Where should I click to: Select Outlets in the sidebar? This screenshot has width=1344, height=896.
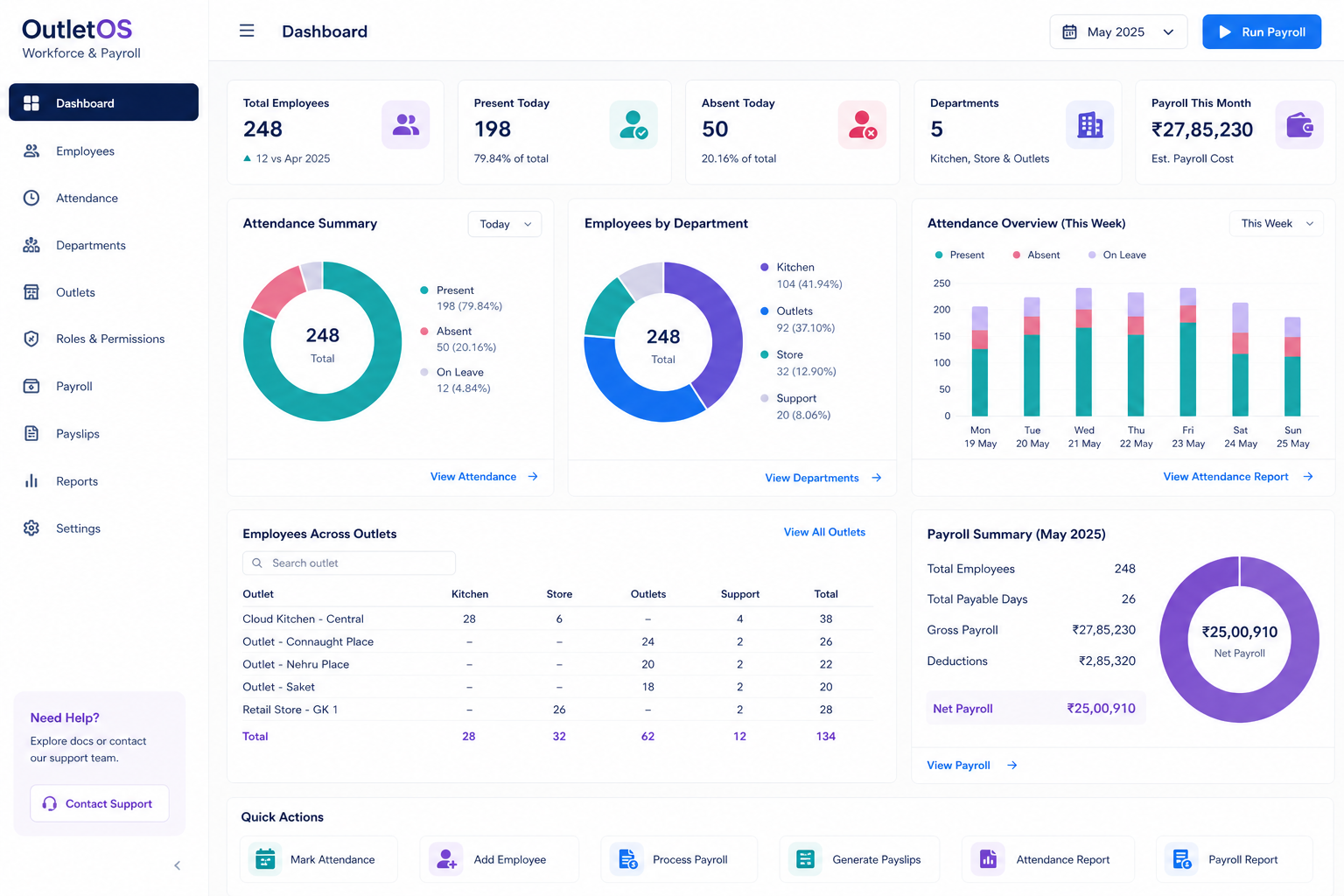tap(103, 292)
